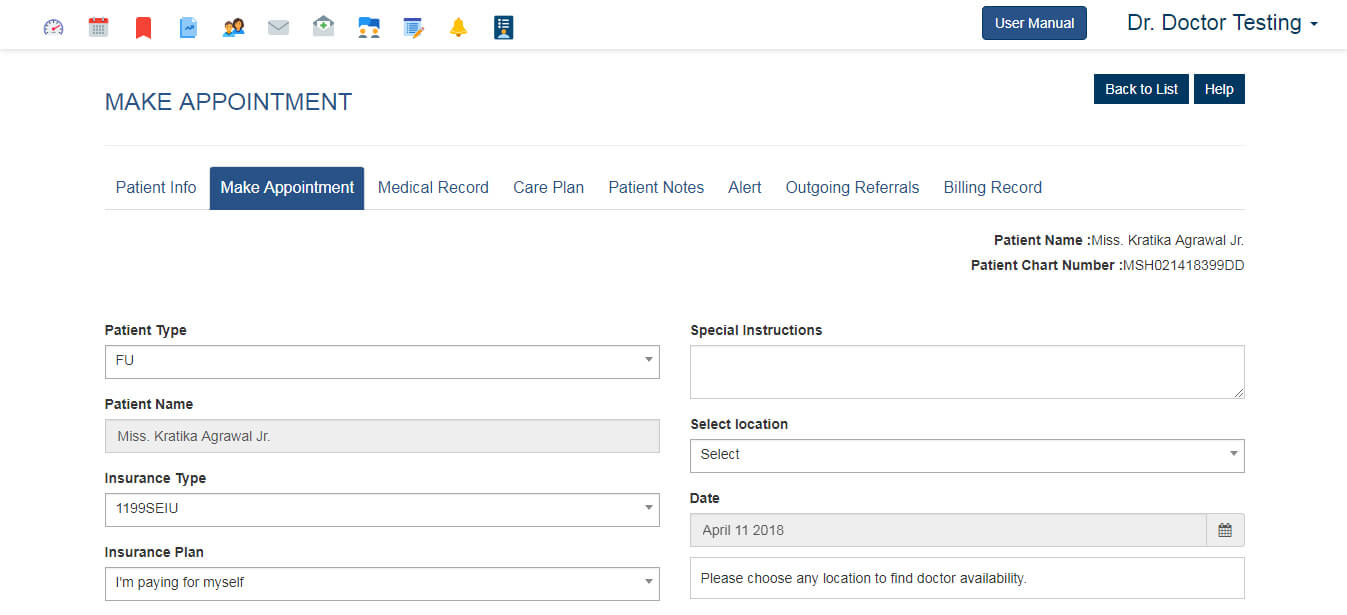Open the notification bell icon

coord(458,27)
